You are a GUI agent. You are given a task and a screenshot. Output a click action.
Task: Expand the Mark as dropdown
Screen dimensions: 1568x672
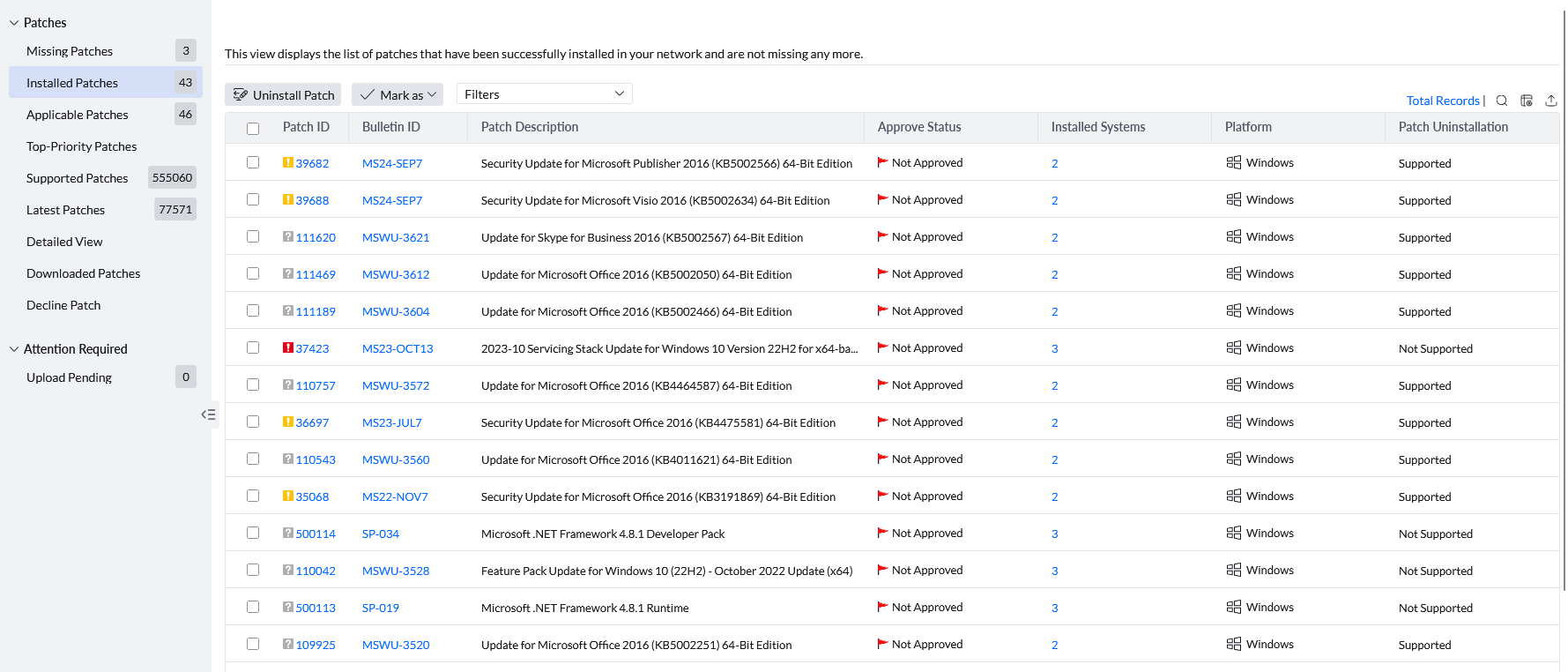coord(398,95)
